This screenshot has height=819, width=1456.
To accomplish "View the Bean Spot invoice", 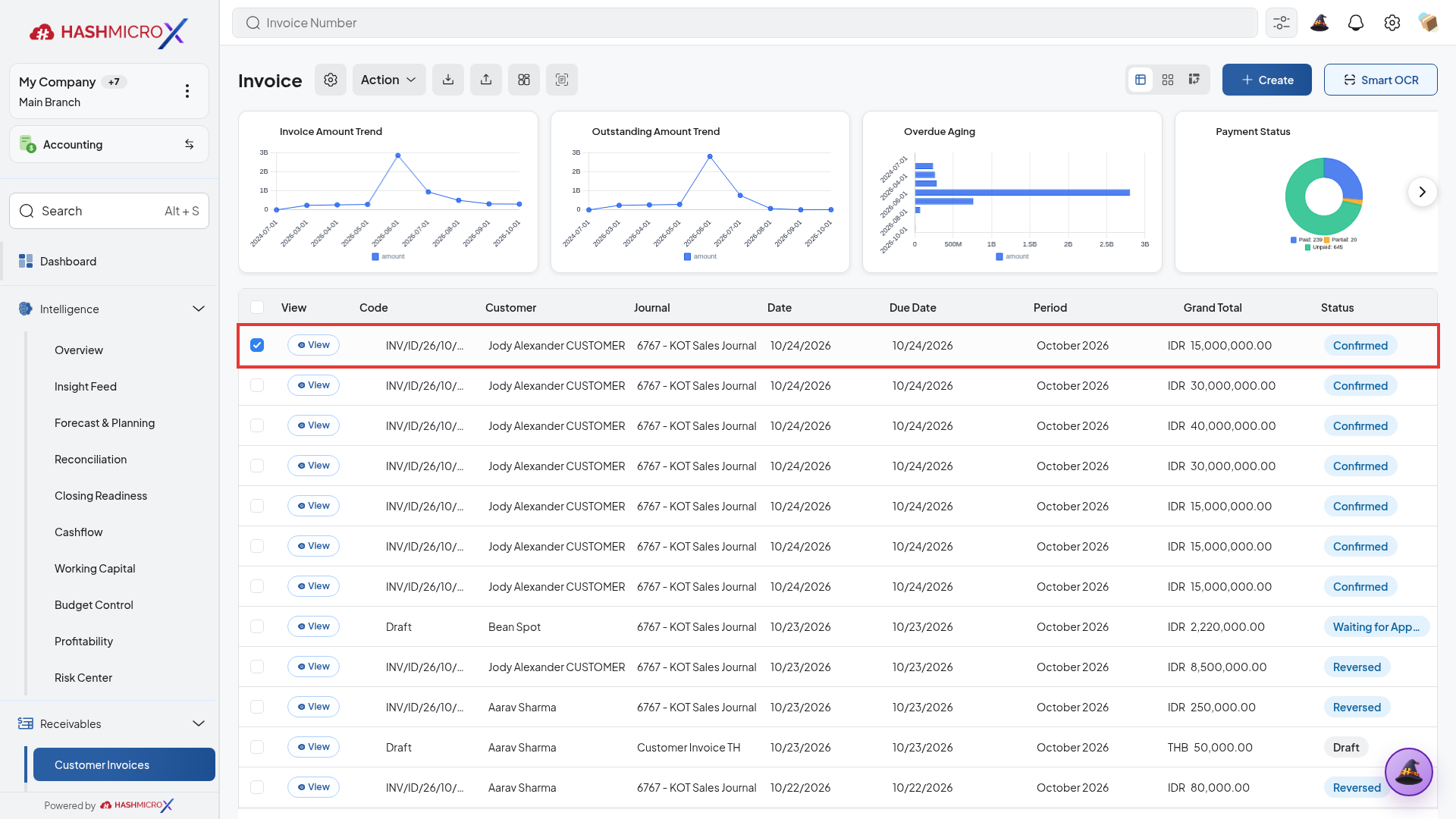I will point(313,626).
